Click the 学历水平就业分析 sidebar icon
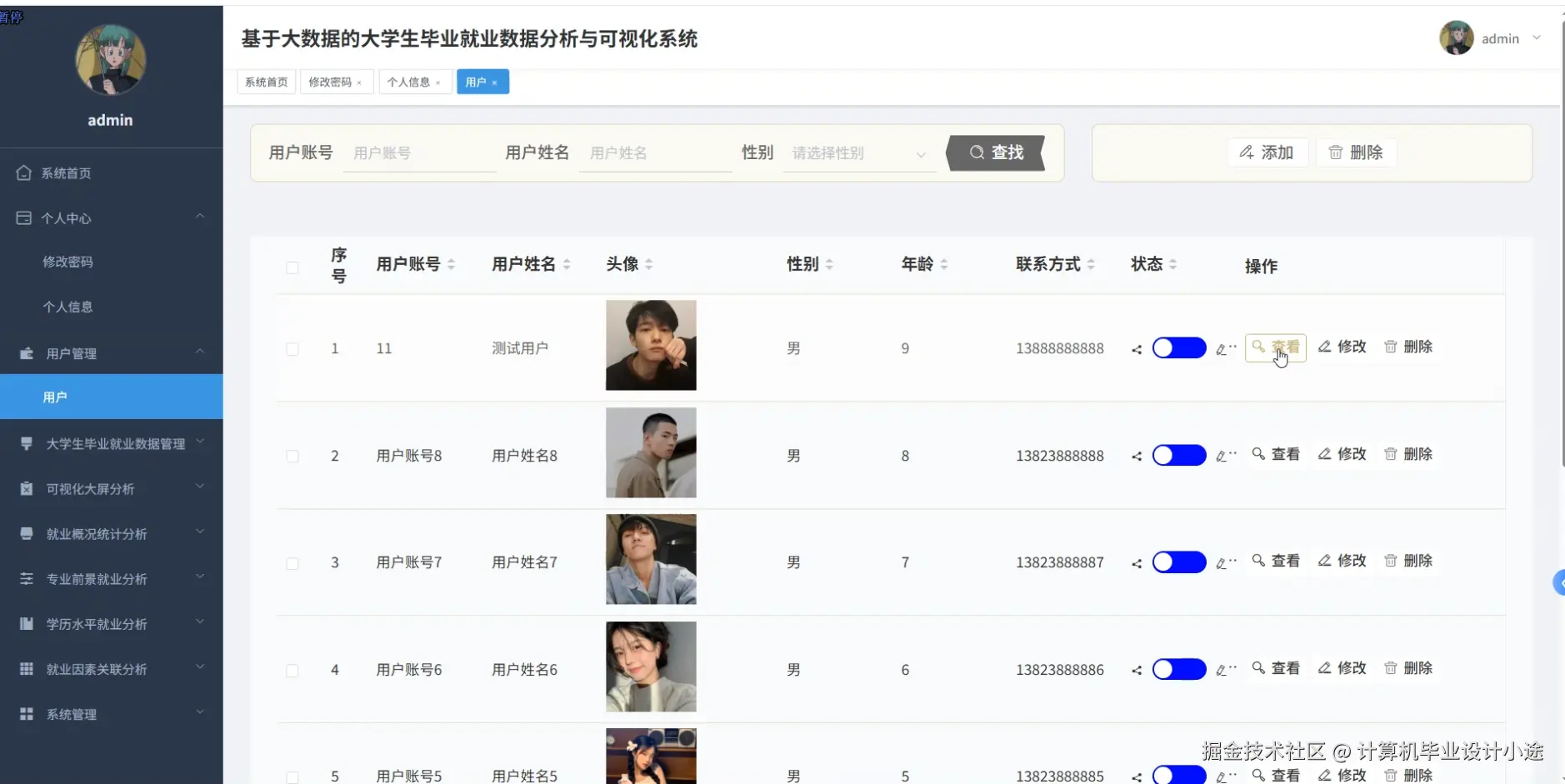1565x784 pixels. (x=27, y=624)
